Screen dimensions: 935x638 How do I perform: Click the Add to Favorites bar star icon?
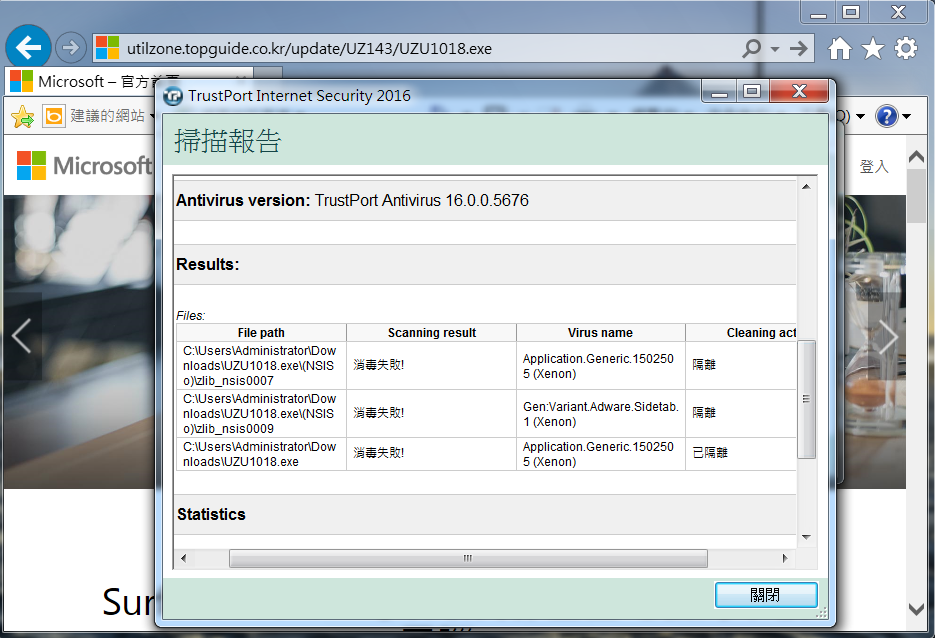(x=23, y=116)
